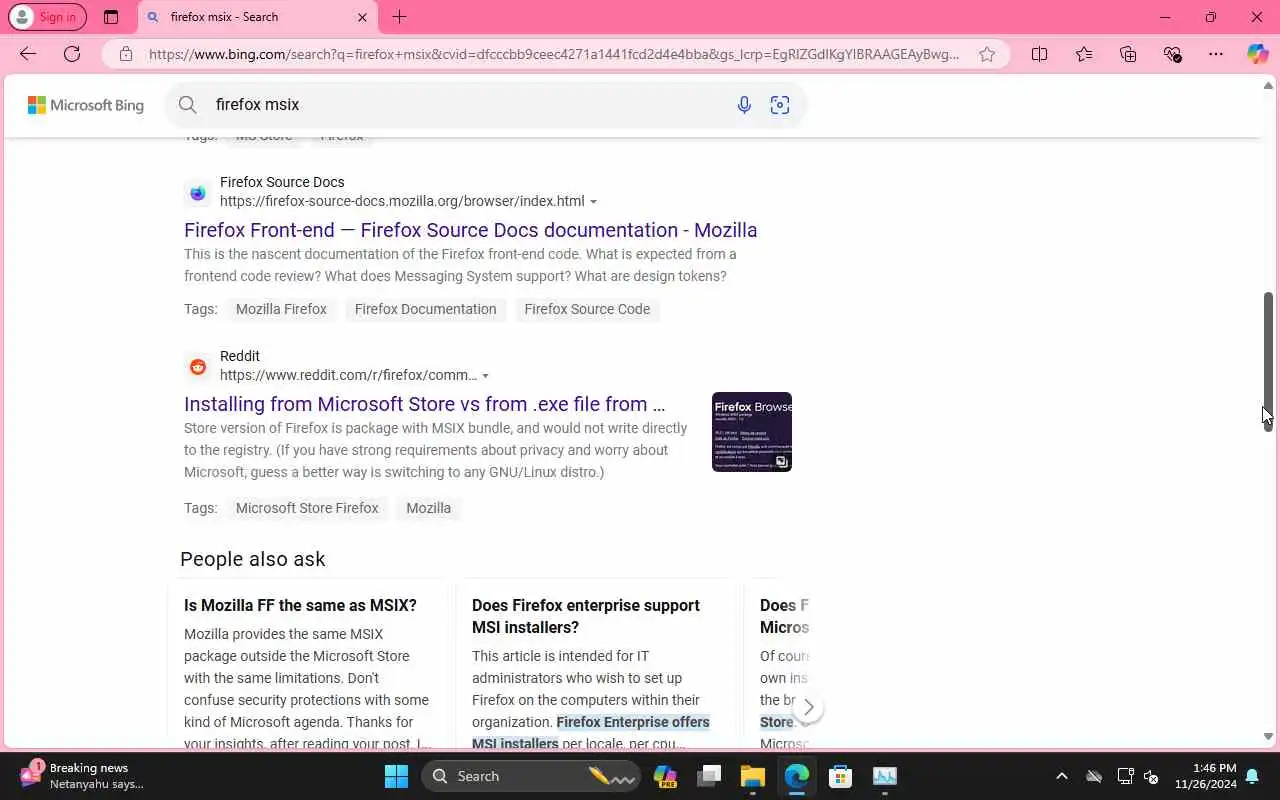Viewport: 1280px width, 800px height.
Task: Open Copilot preview taskbar icon
Action: [x=665, y=776]
